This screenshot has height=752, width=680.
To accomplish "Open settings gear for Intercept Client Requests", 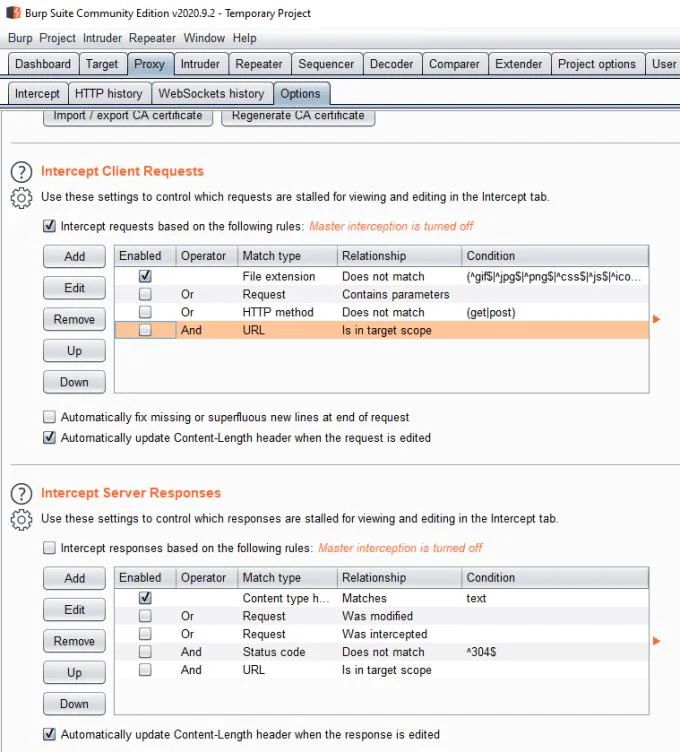I will pos(21,198).
